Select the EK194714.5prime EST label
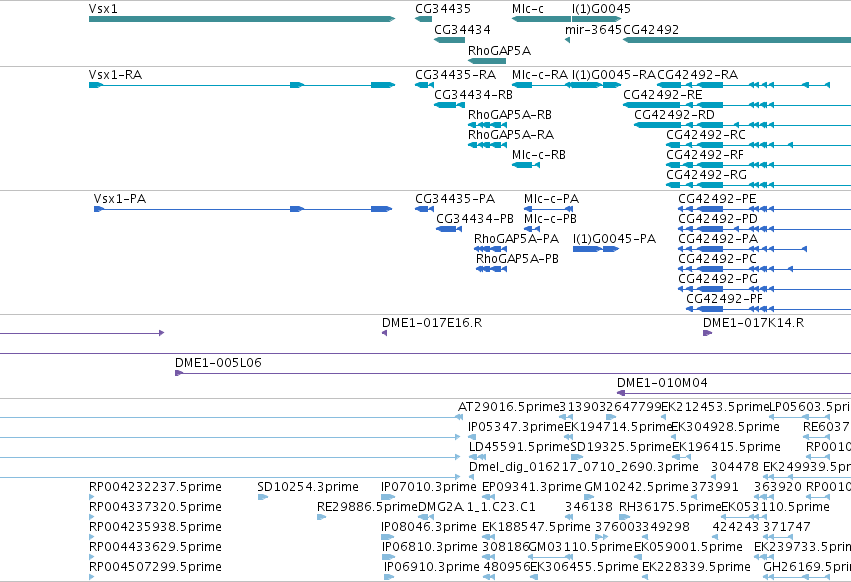 [x=618, y=427]
